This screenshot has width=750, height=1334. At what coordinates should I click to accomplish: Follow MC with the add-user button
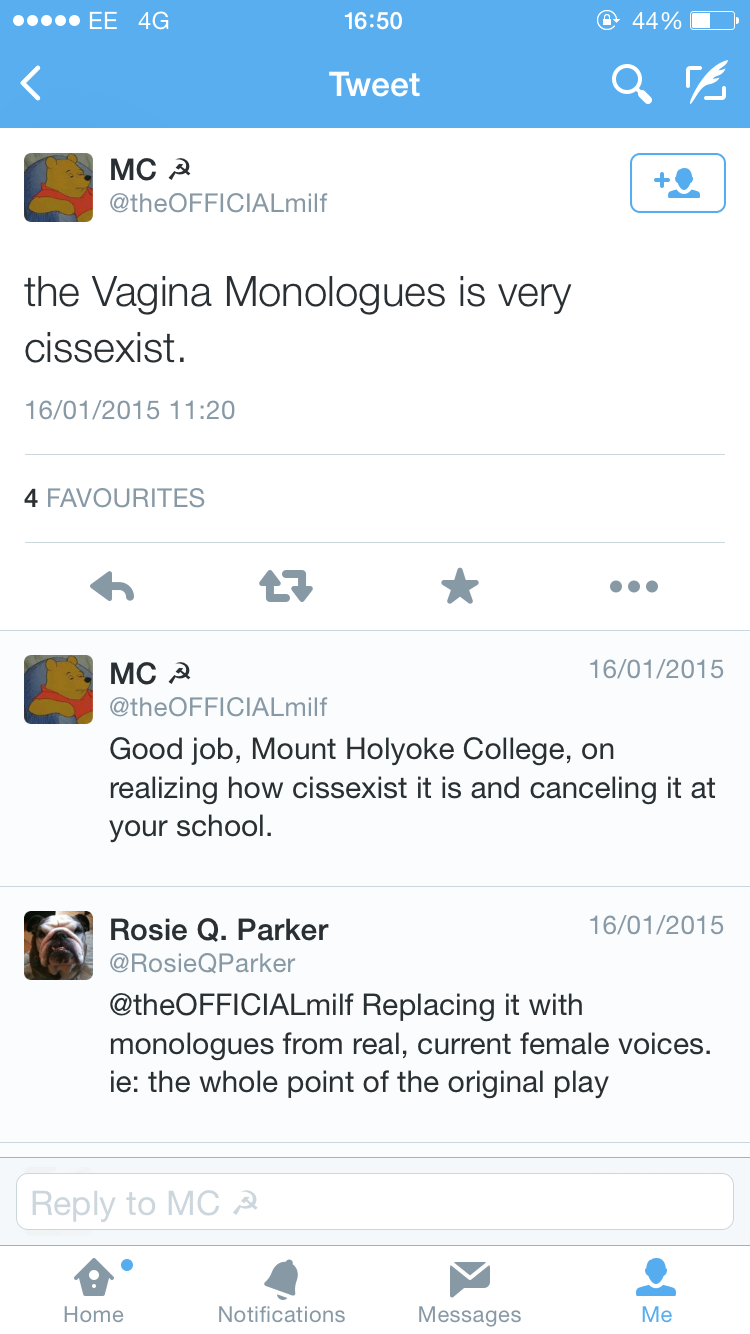pos(677,183)
